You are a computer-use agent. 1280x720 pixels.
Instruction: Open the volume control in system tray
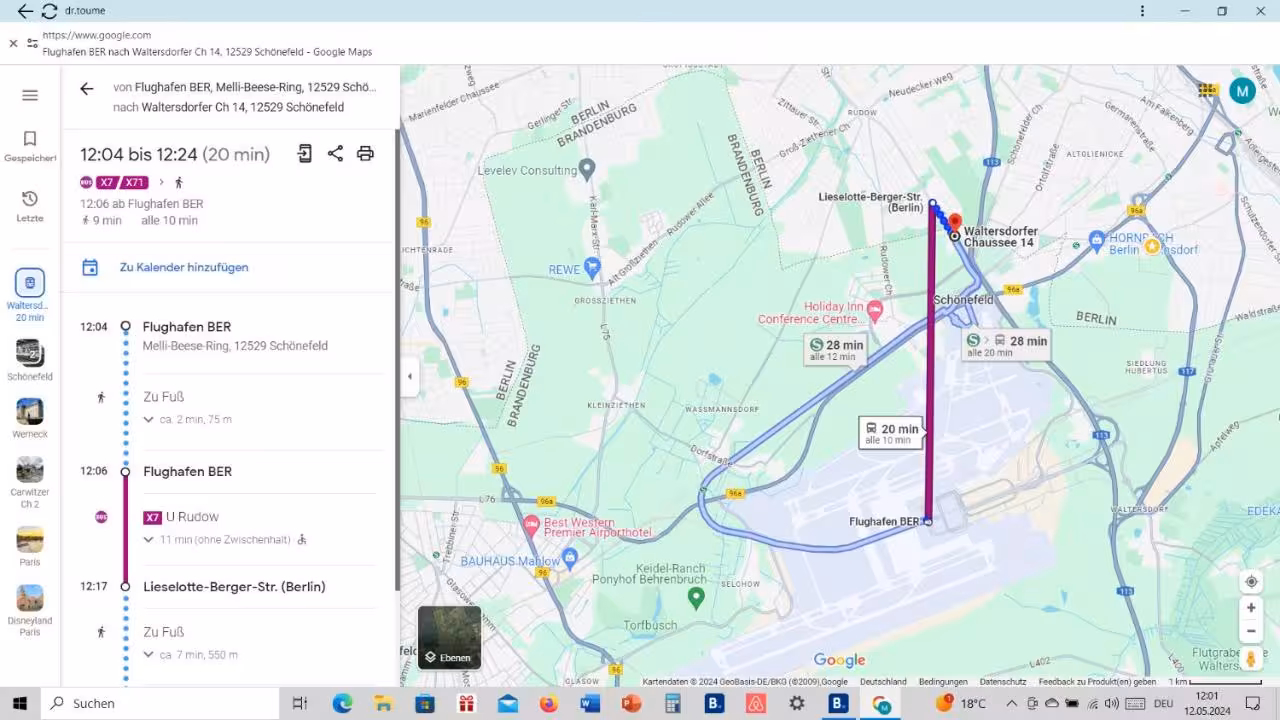1112,703
